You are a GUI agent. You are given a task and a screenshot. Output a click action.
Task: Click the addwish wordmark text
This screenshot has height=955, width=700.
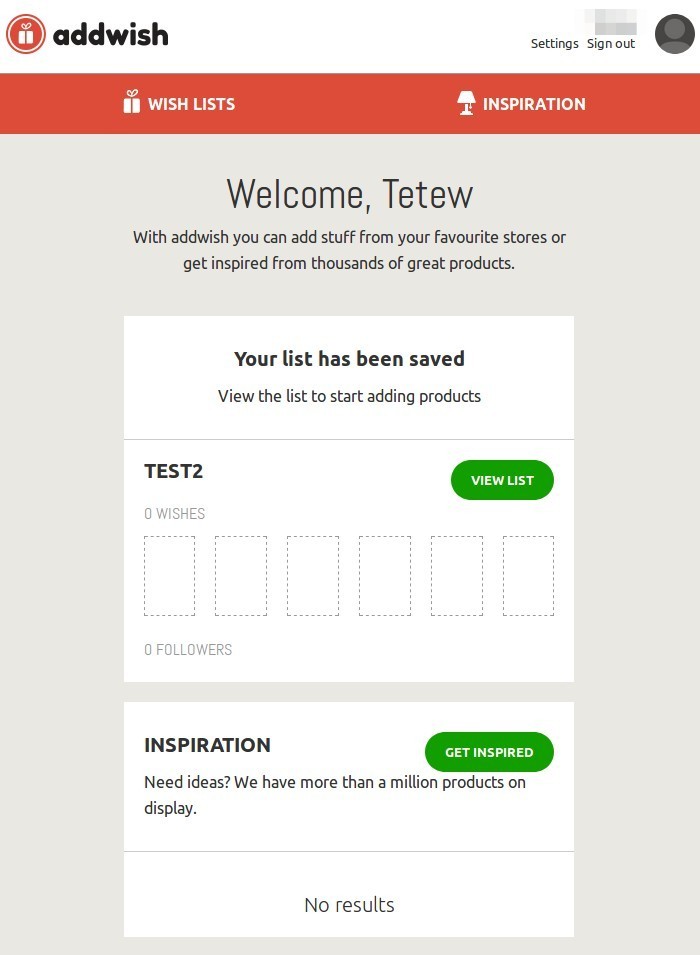tap(110, 36)
